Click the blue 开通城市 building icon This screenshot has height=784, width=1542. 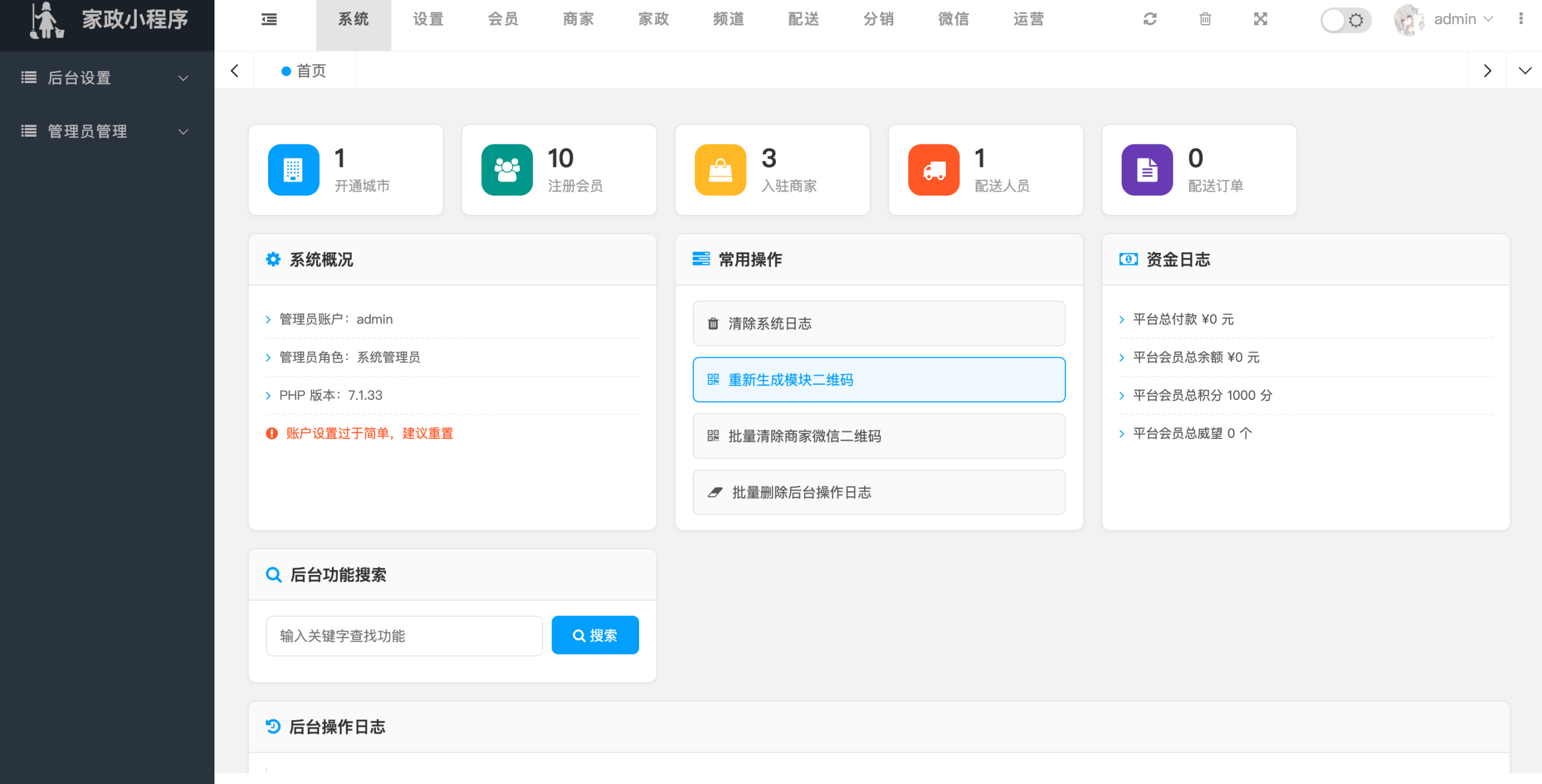click(293, 170)
